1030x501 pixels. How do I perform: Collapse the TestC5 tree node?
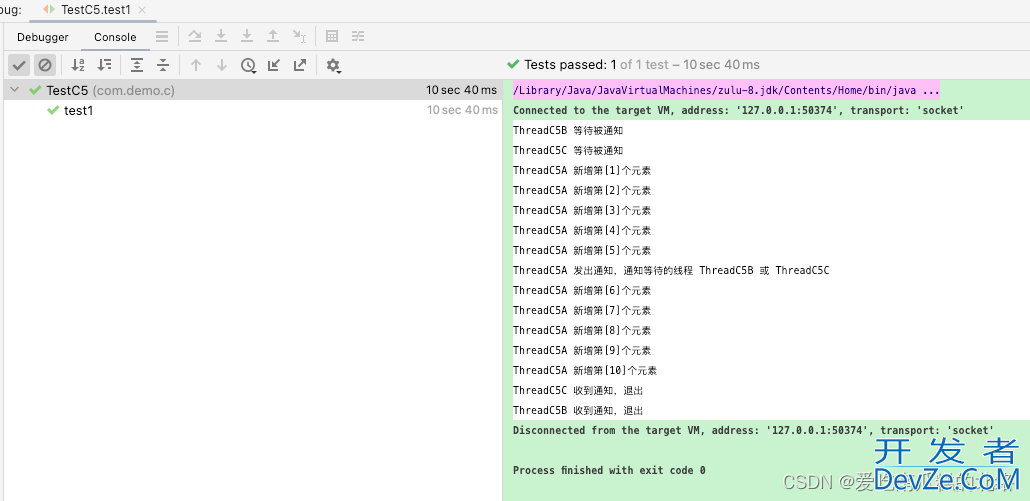(15, 91)
